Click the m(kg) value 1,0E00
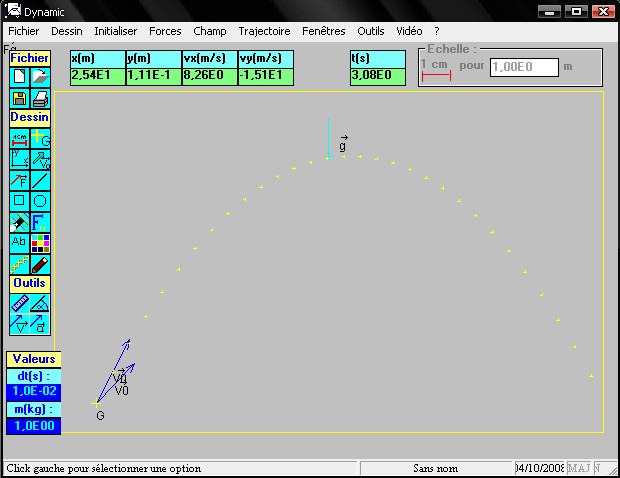 coord(34,426)
